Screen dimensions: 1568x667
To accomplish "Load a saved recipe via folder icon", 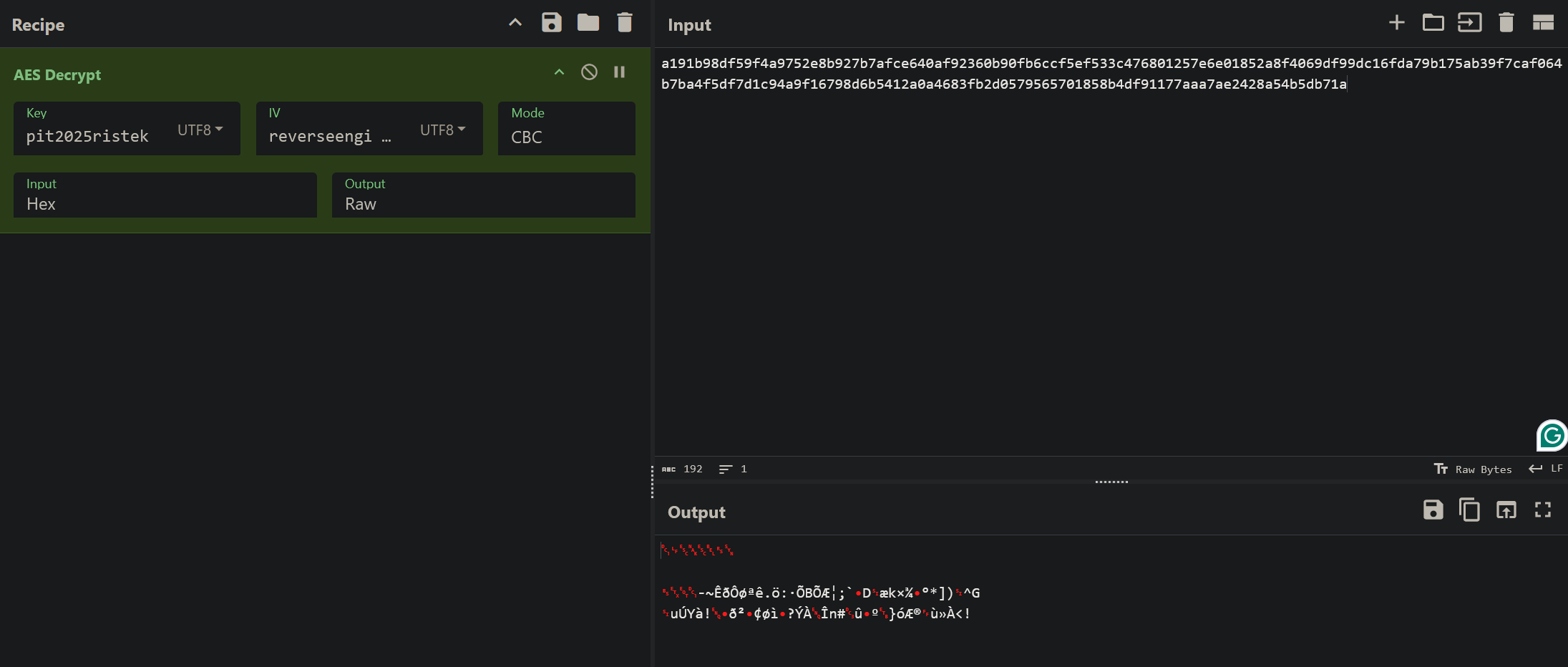I will click(588, 22).
